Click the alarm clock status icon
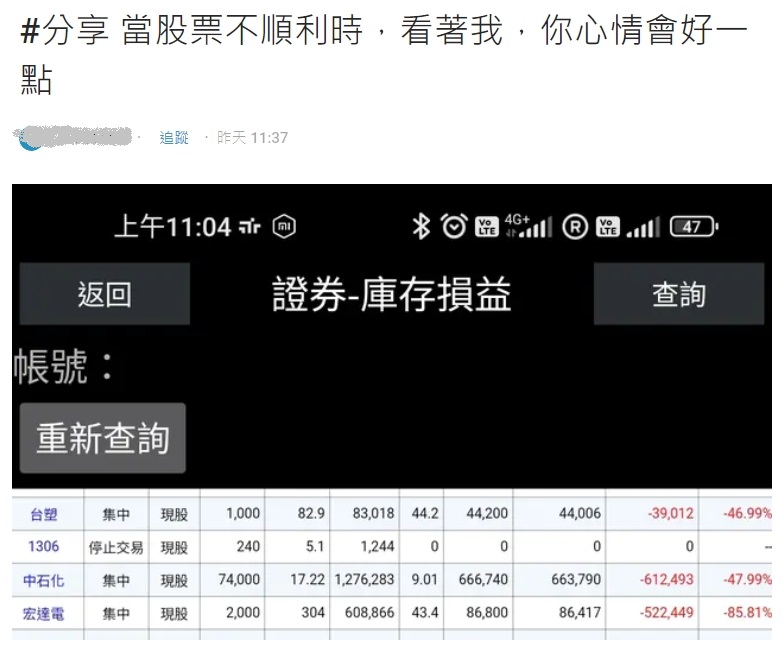This screenshot has height=653, width=783. [454, 227]
